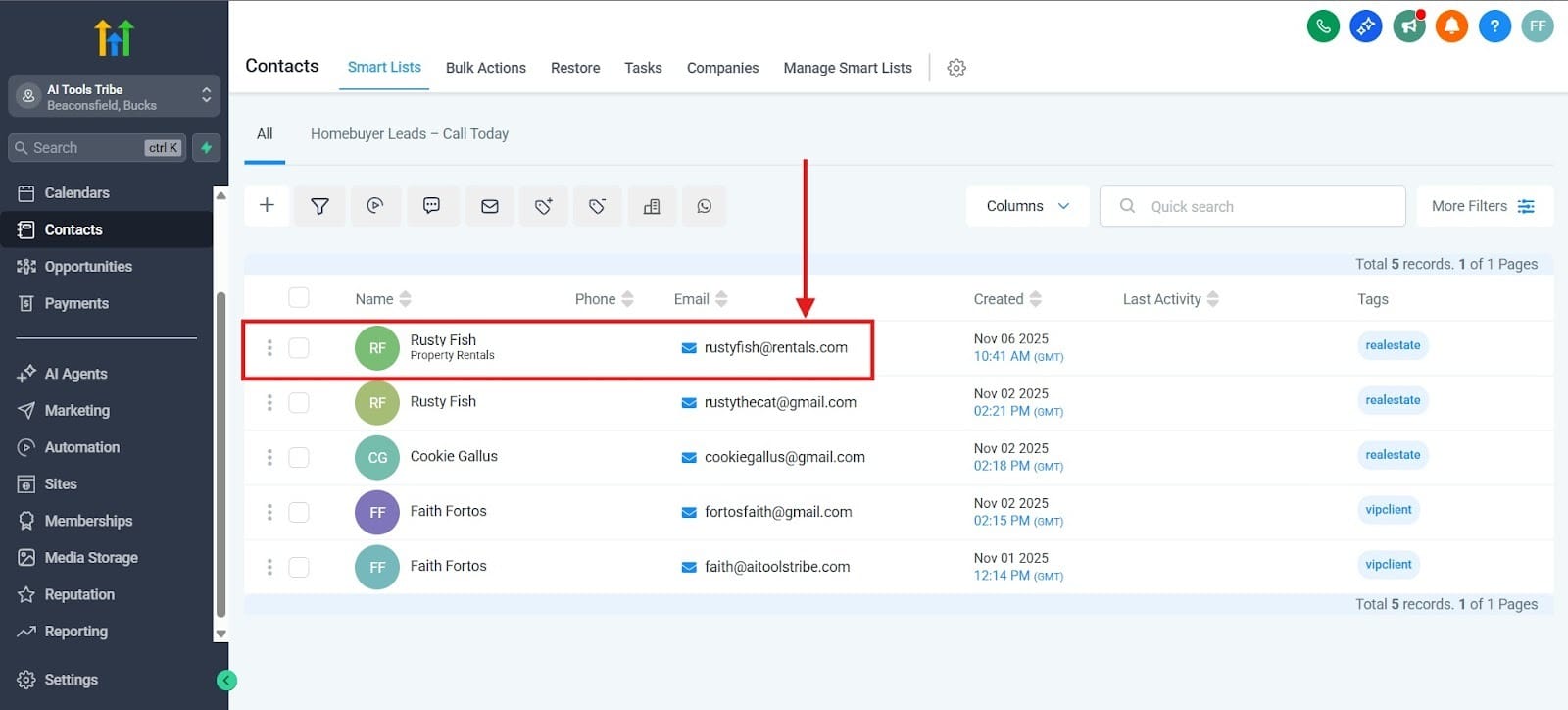Click the realestate tag on Cookie Gallus row
This screenshot has height=710, width=1568.
tap(1393, 455)
